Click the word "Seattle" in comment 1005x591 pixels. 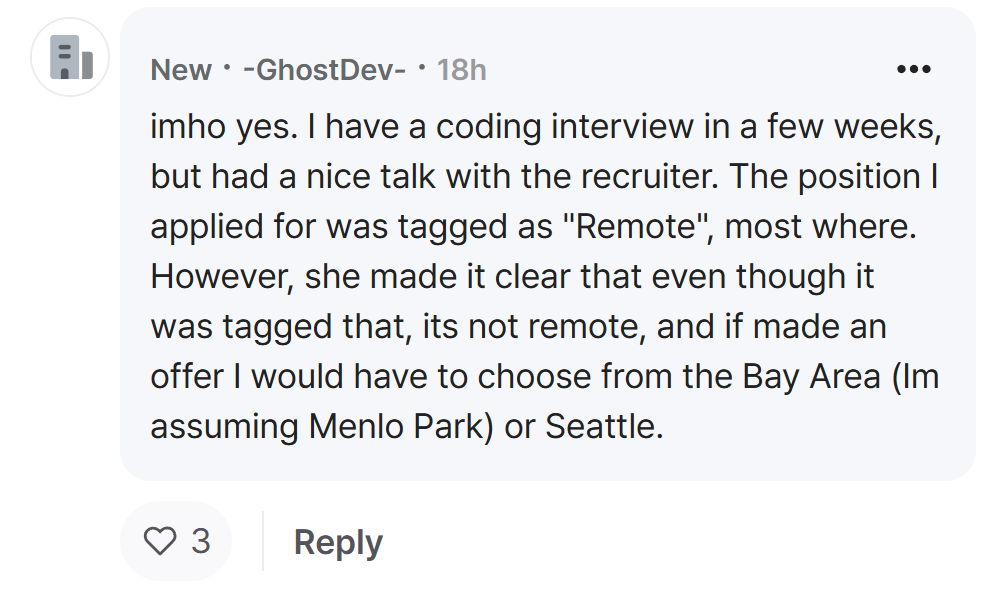tap(604, 426)
